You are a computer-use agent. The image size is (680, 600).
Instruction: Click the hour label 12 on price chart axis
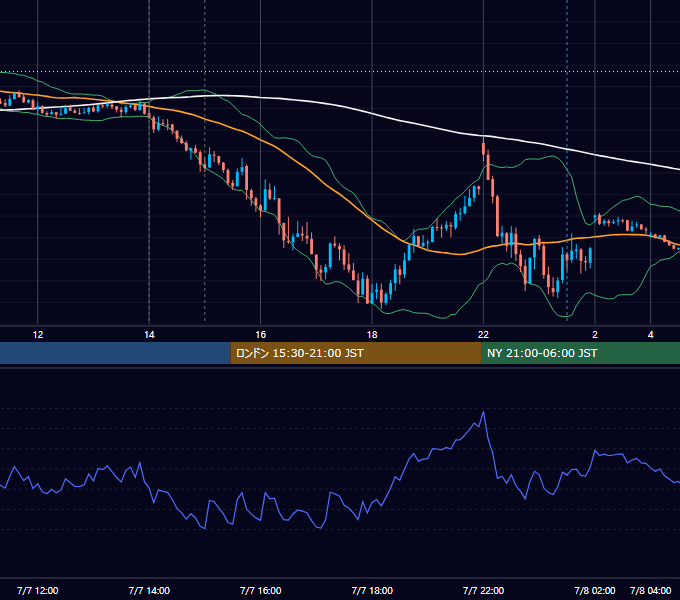pyautogui.click(x=38, y=334)
